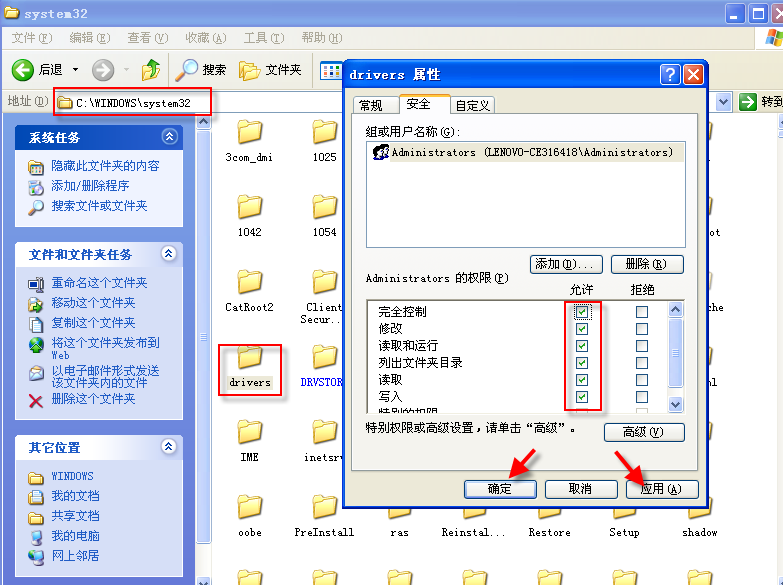Open the Search (搜索) toolbar button
The width and height of the screenshot is (783, 585).
pyautogui.click(x=201, y=70)
